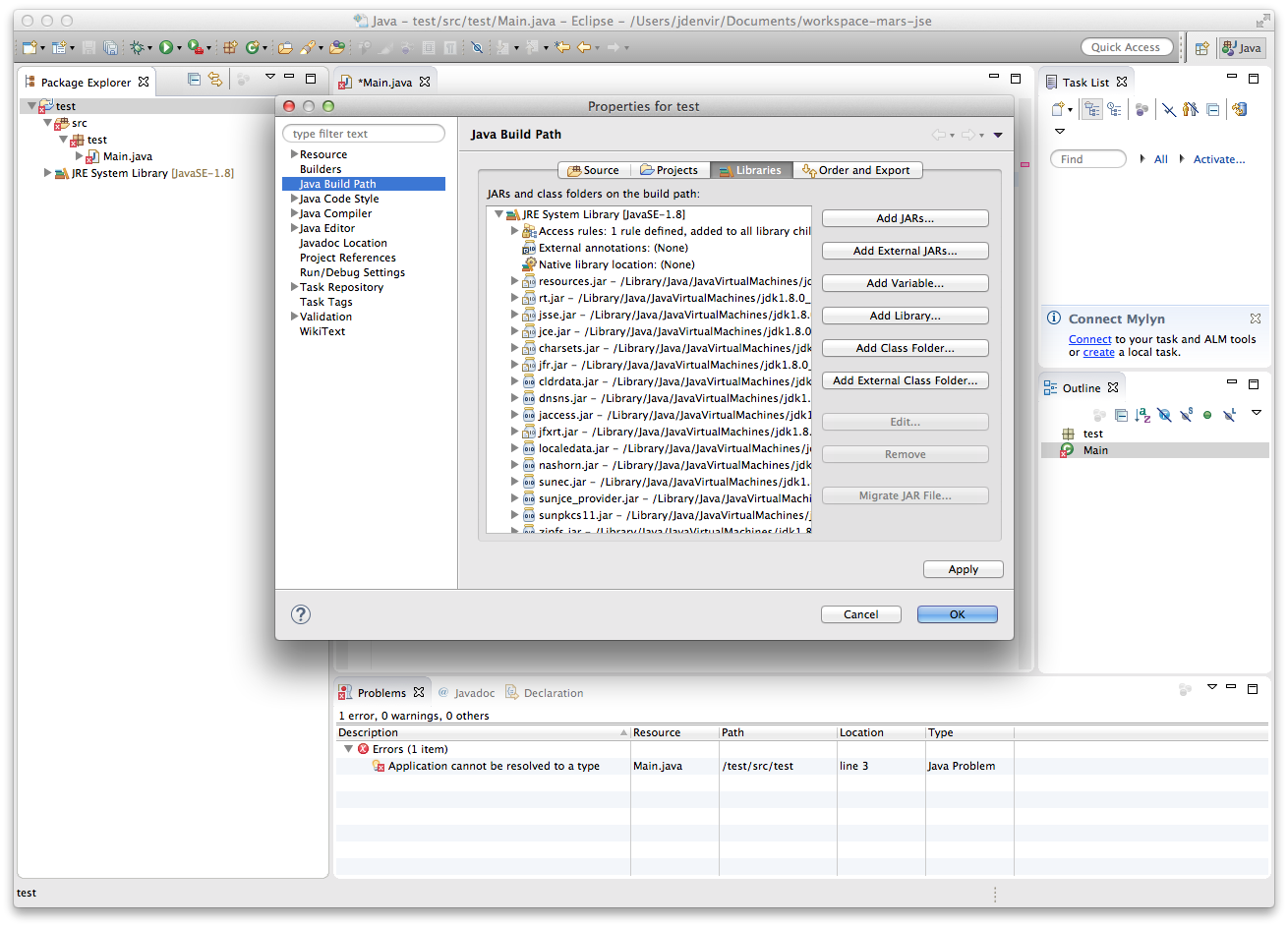1288x927 pixels.
Task: Open Package Explorer view menu triangle
Action: [x=269, y=77]
